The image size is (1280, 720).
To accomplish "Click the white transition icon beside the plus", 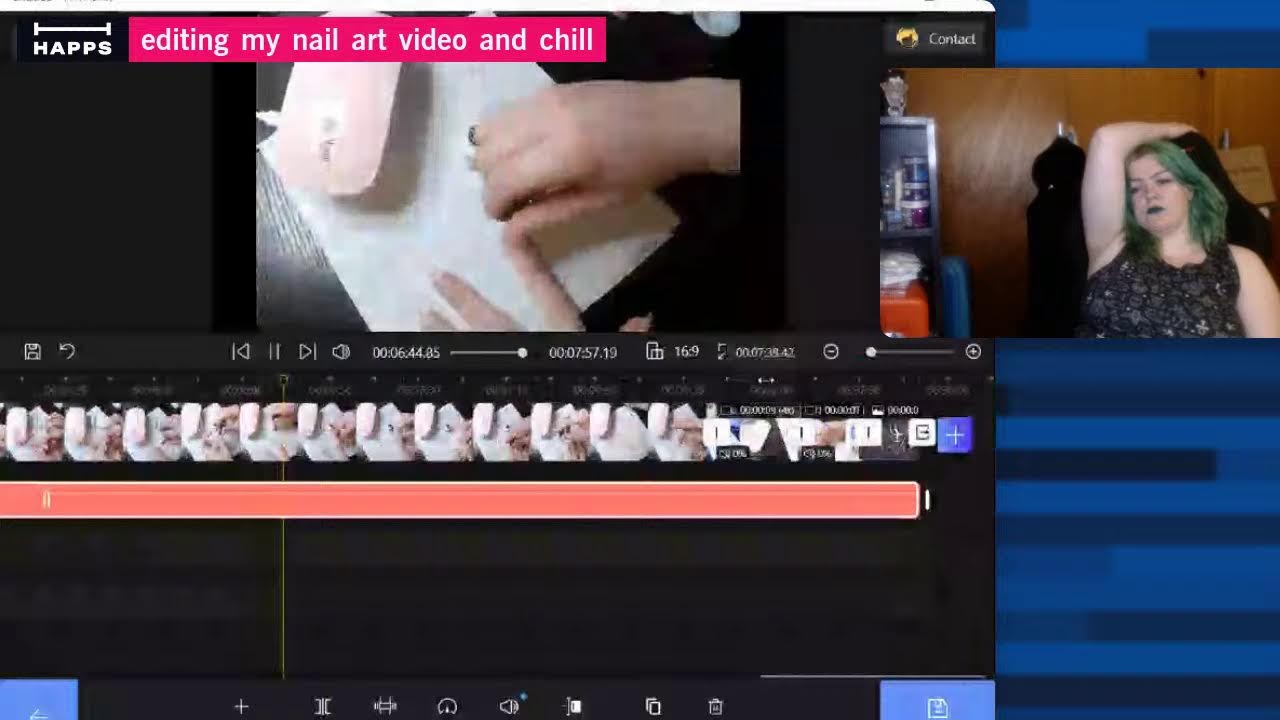I will point(923,433).
